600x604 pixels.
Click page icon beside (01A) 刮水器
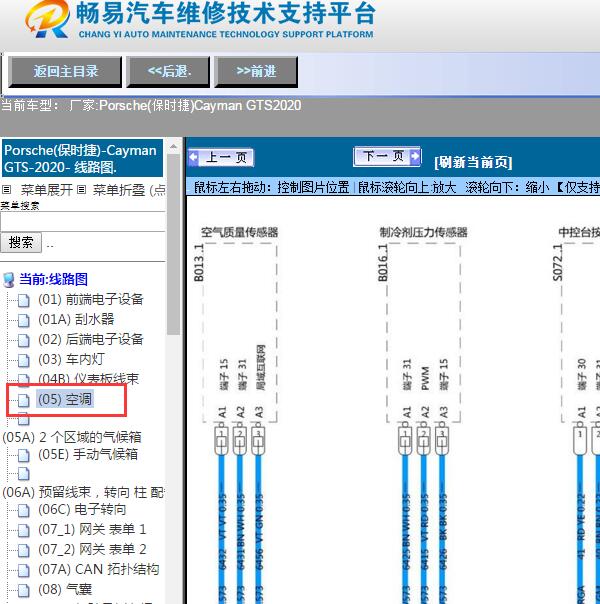[23, 320]
